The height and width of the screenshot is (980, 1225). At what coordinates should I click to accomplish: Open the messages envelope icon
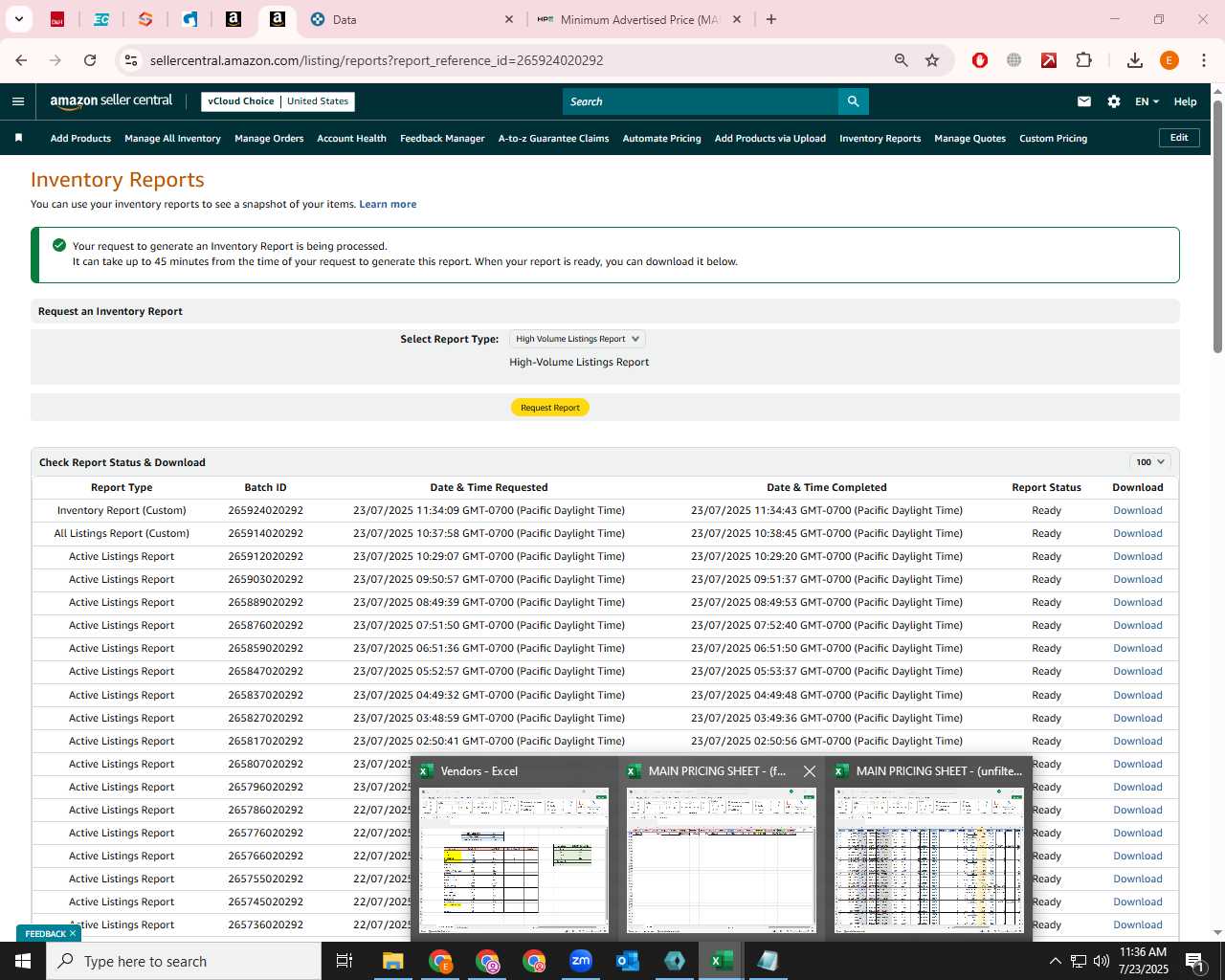(x=1084, y=101)
